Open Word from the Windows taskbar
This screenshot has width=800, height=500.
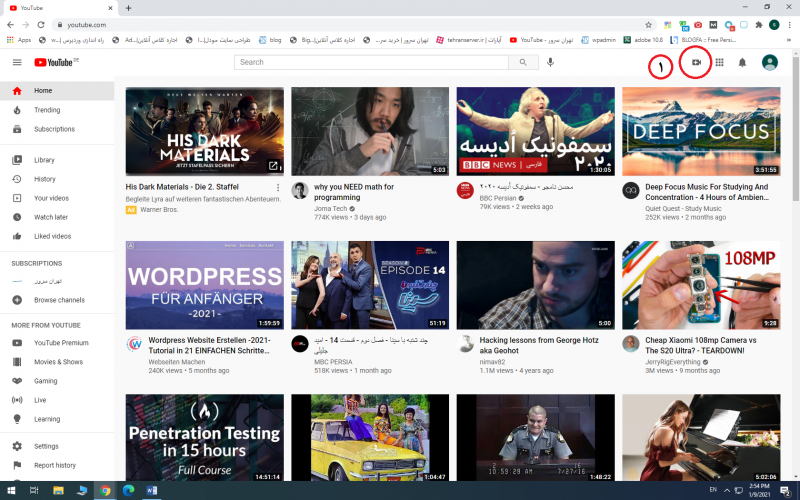[x=152, y=491]
